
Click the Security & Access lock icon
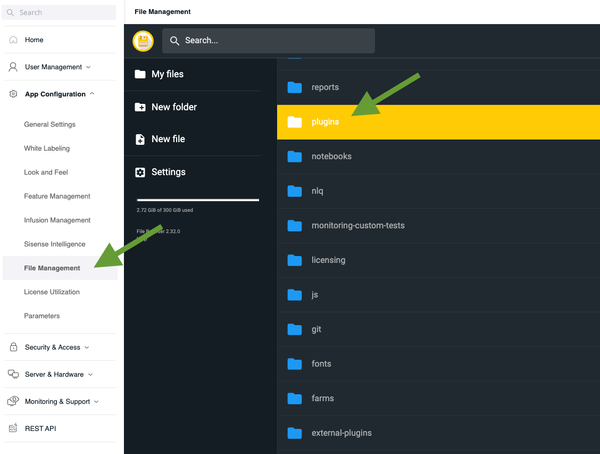[13, 347]
